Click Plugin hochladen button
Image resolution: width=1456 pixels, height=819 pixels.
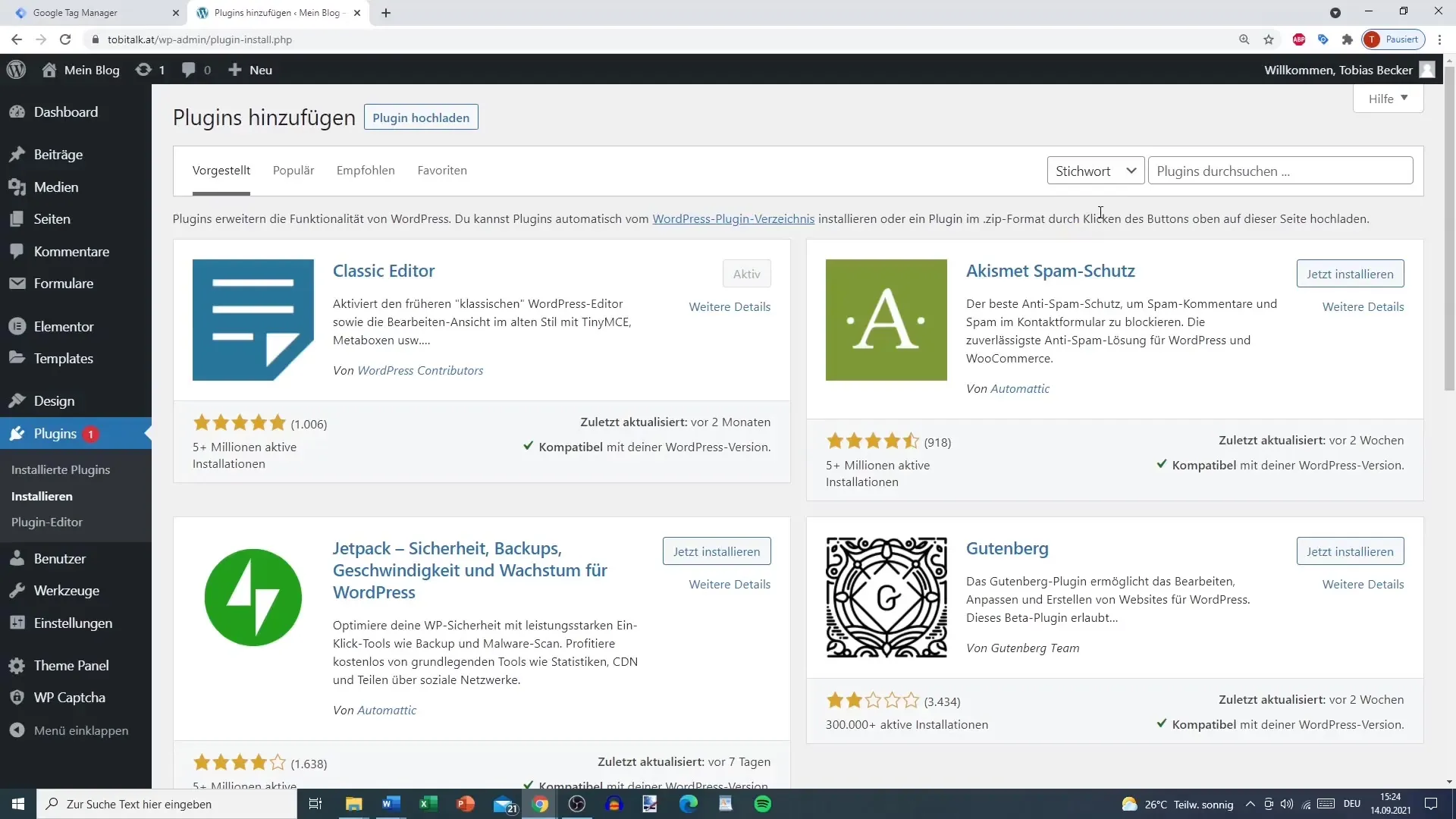(x=421, y=118)
